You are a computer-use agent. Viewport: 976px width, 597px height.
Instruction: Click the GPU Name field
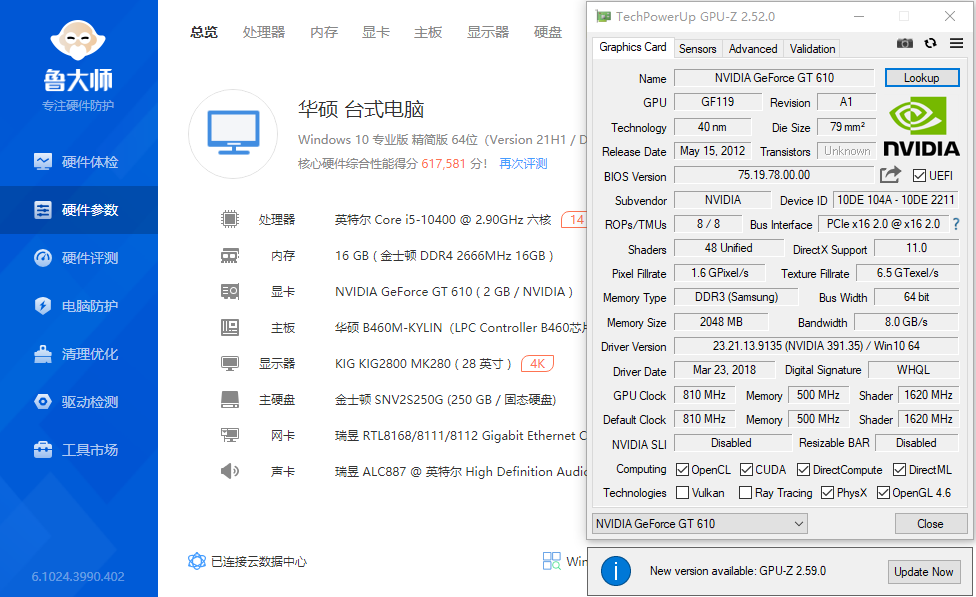[x=774, y=78]
